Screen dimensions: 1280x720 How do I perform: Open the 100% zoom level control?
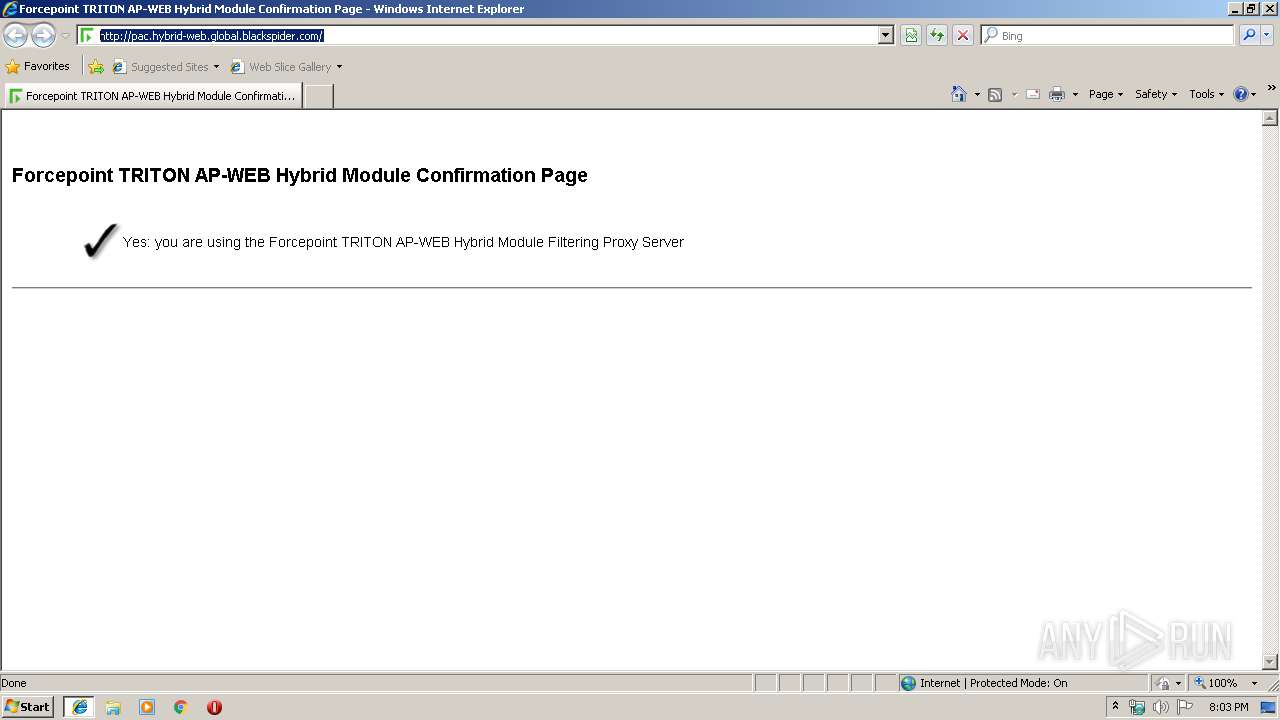[1225, 683]
